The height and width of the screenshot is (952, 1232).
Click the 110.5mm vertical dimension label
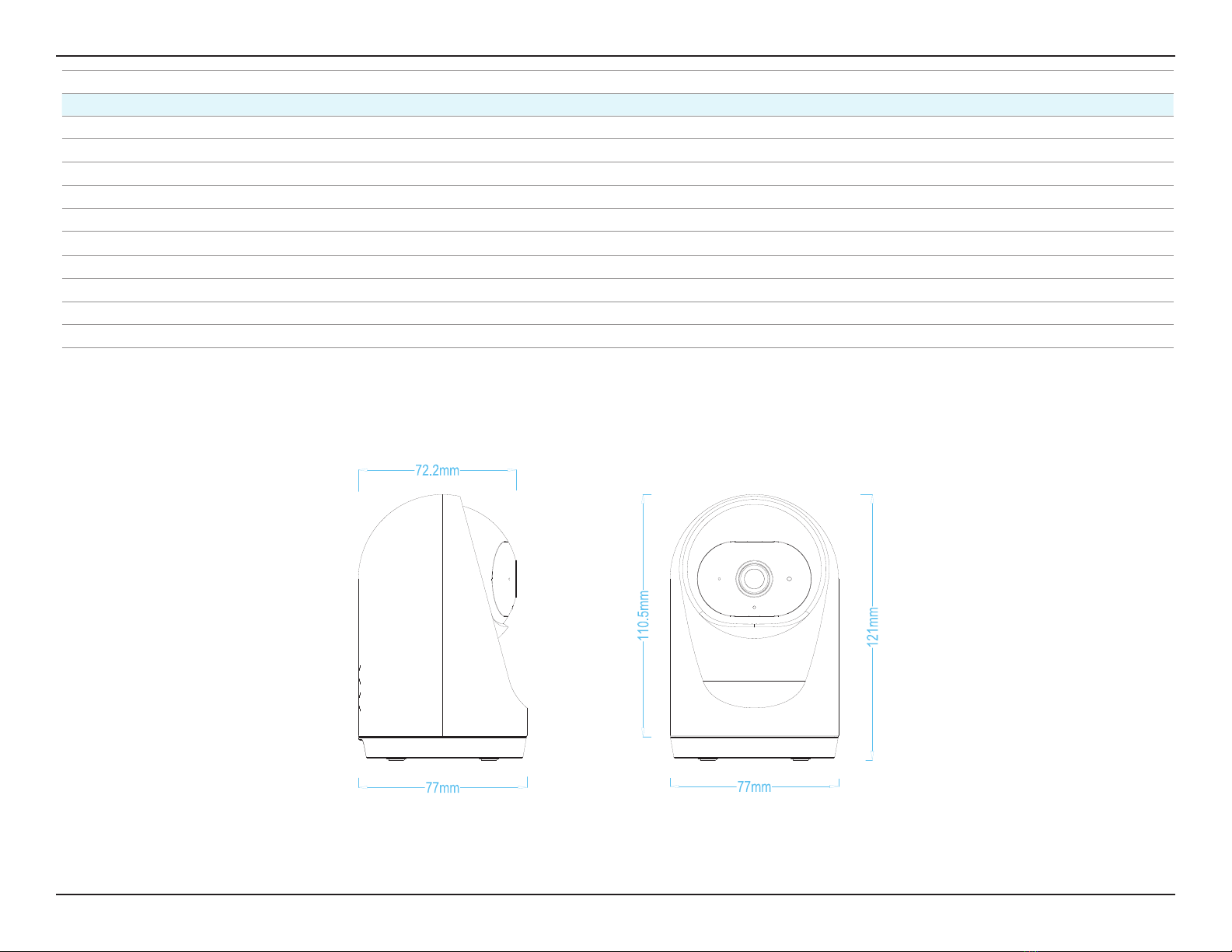tap(644, 615)
